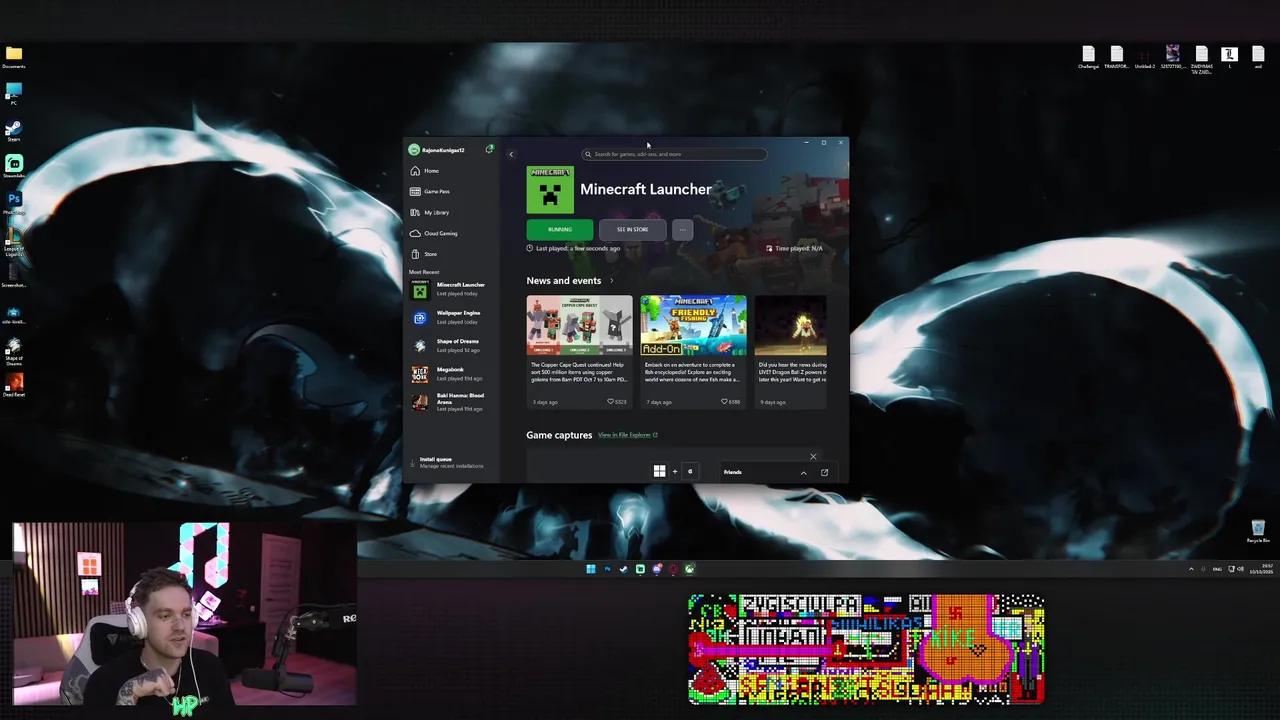Select Wallpaper Engine in Most Recent

450,317
